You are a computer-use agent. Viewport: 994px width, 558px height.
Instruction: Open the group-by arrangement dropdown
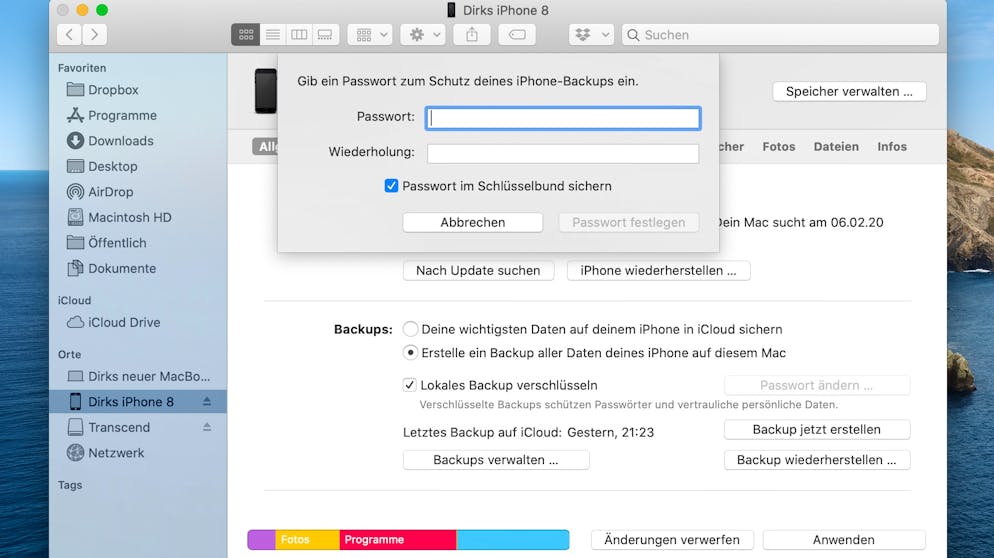click(x=370, y=34)
